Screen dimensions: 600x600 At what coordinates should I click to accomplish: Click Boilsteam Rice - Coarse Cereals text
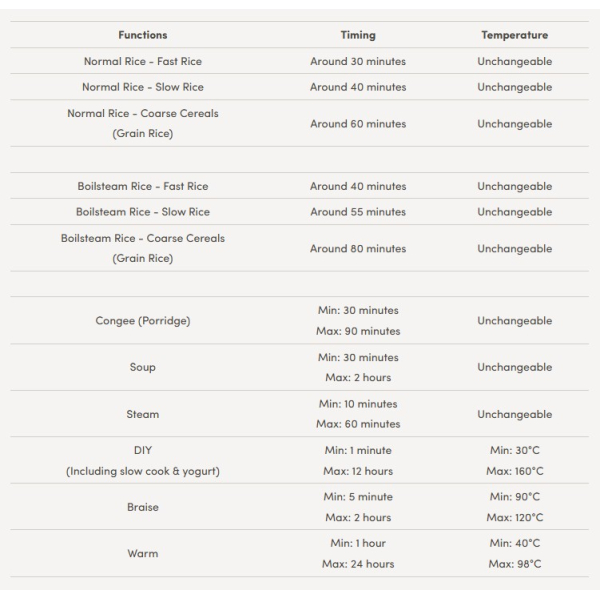143,238
